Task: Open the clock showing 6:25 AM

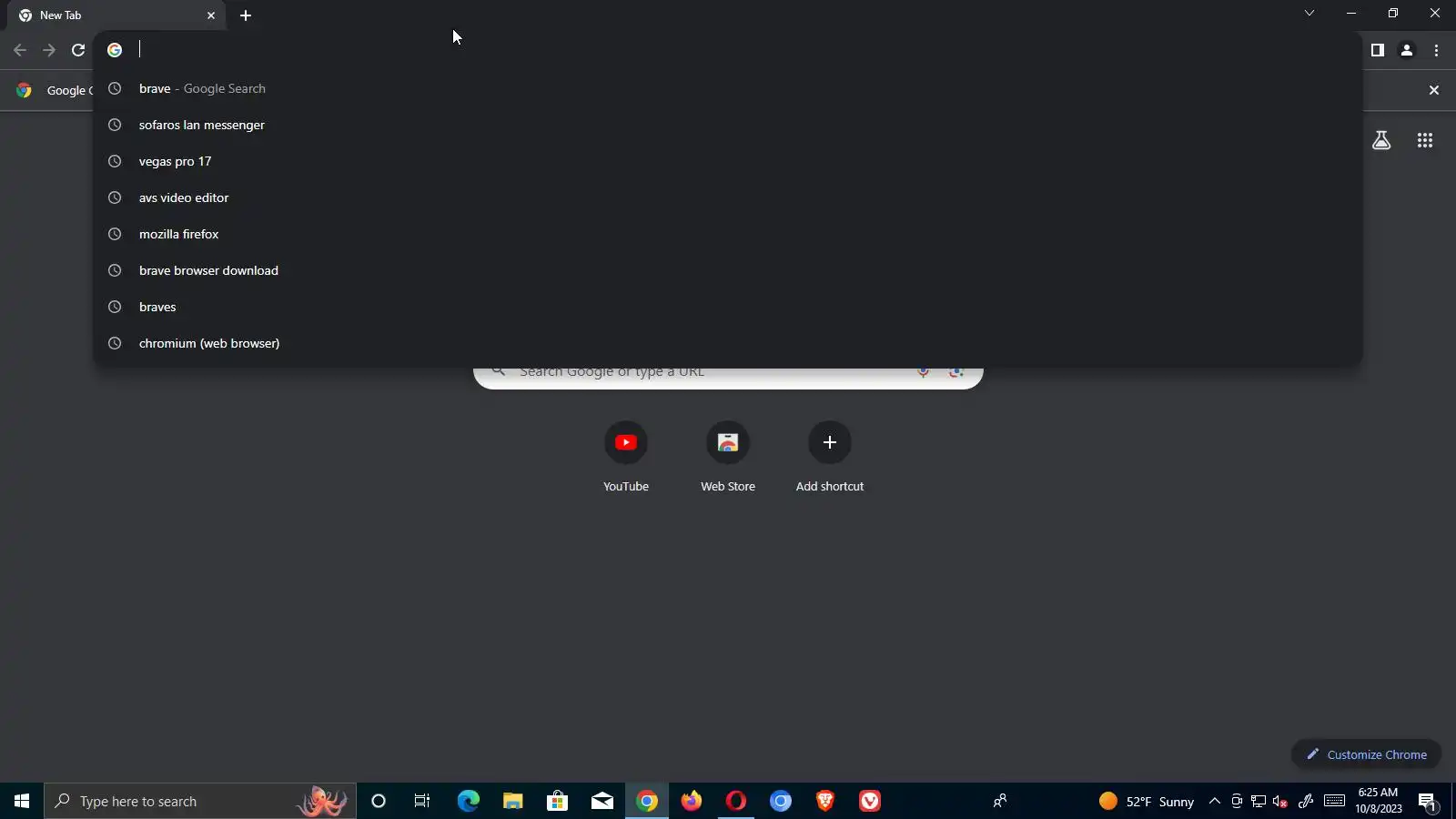Action: [1378, 801]
